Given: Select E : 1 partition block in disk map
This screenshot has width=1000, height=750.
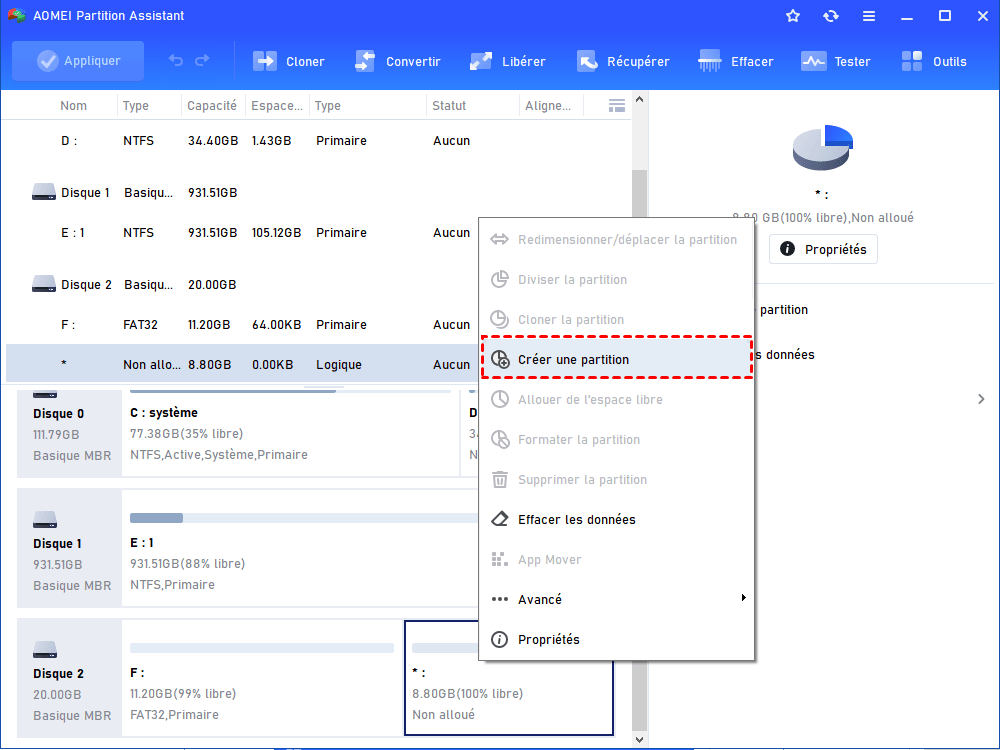Looking at the screenshot, I should (x=301, y=548).
